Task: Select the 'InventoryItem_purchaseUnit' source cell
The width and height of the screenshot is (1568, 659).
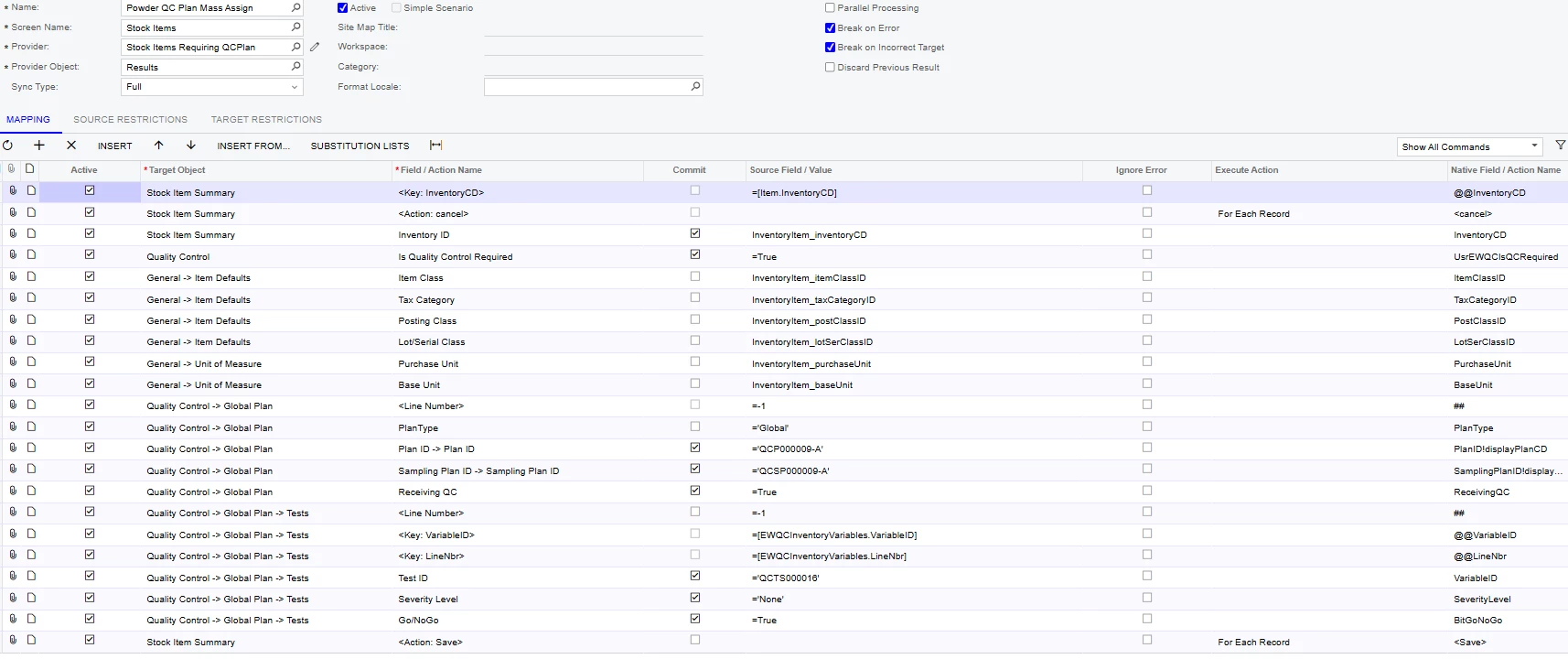Action: 913,363
